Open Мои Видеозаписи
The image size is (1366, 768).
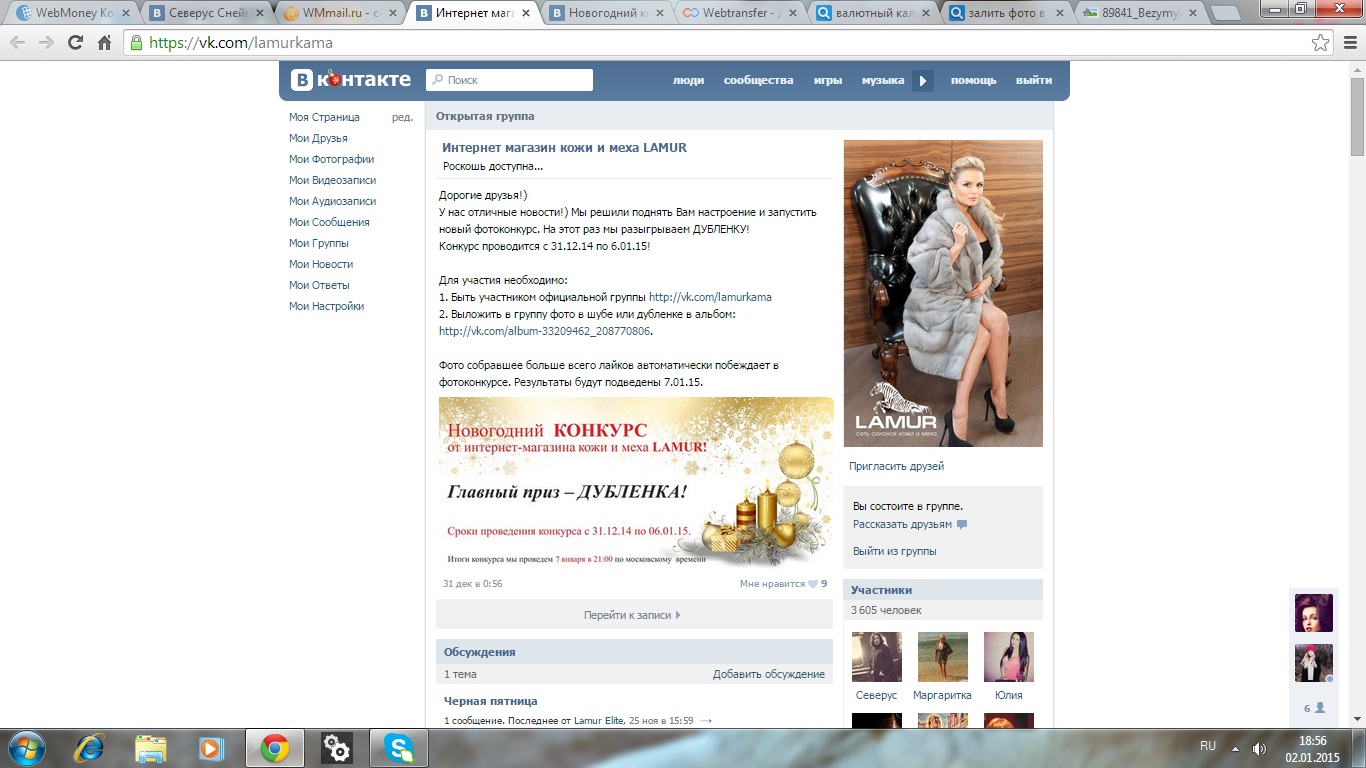[x=332, y=180]
